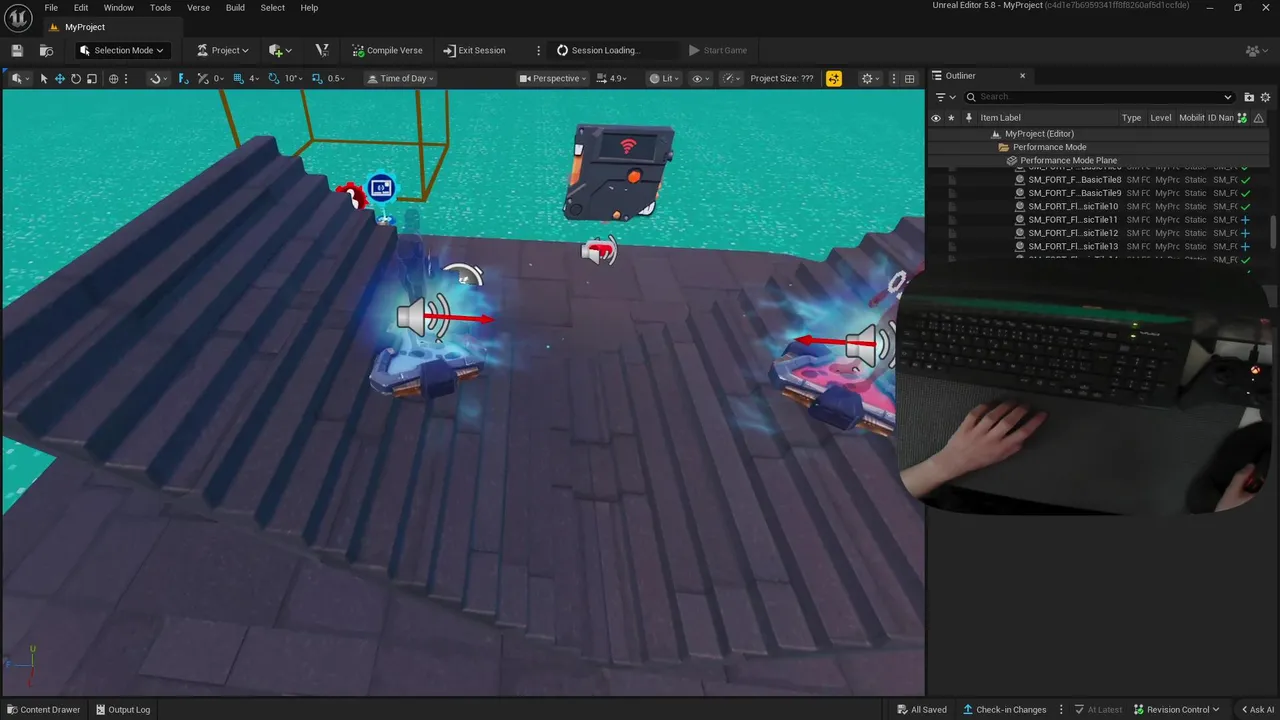Toggle the visibility eye column header
The height and width of the screenshot is (720, 1280).
[936, 118]
